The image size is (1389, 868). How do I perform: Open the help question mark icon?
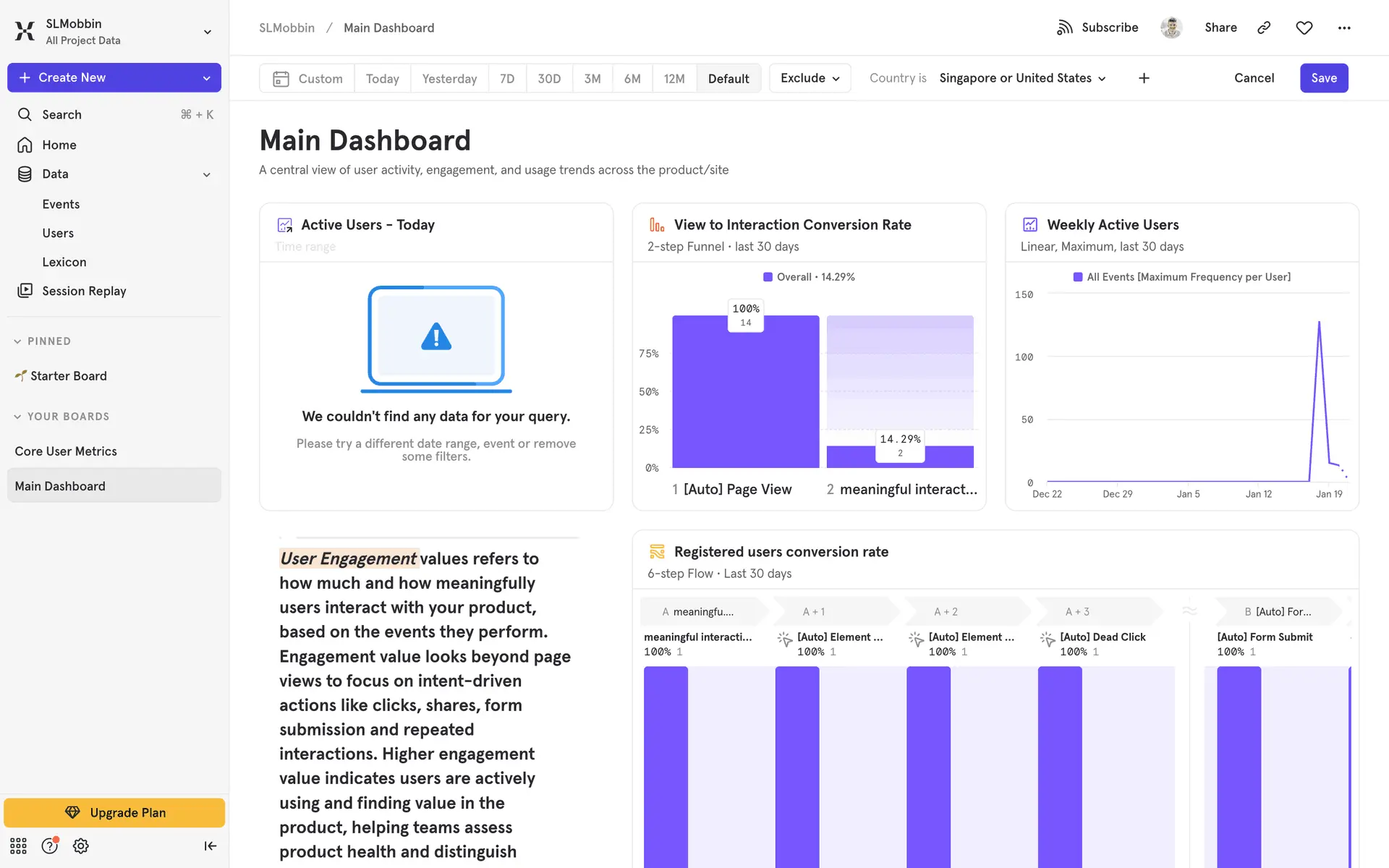coord(49,846)
